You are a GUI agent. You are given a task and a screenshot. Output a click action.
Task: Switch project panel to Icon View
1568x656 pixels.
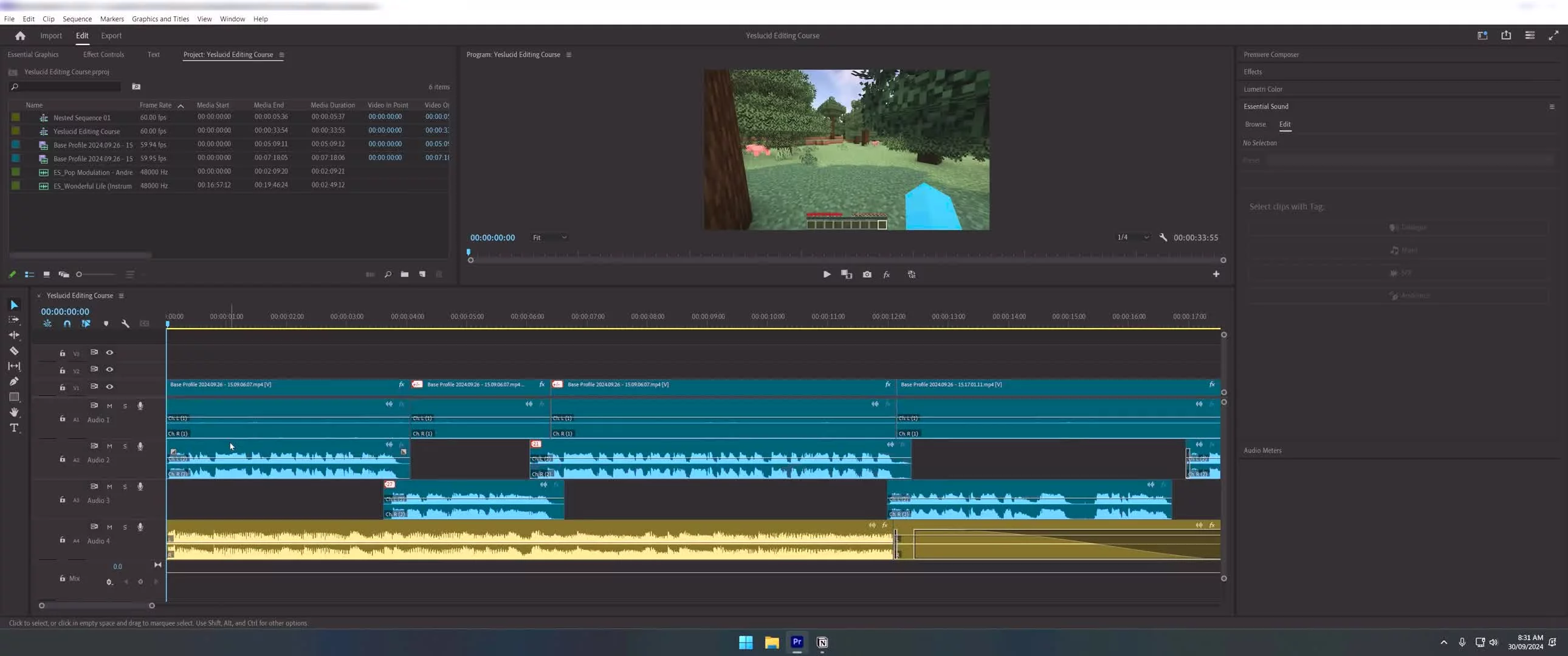[x=46, y=275]
